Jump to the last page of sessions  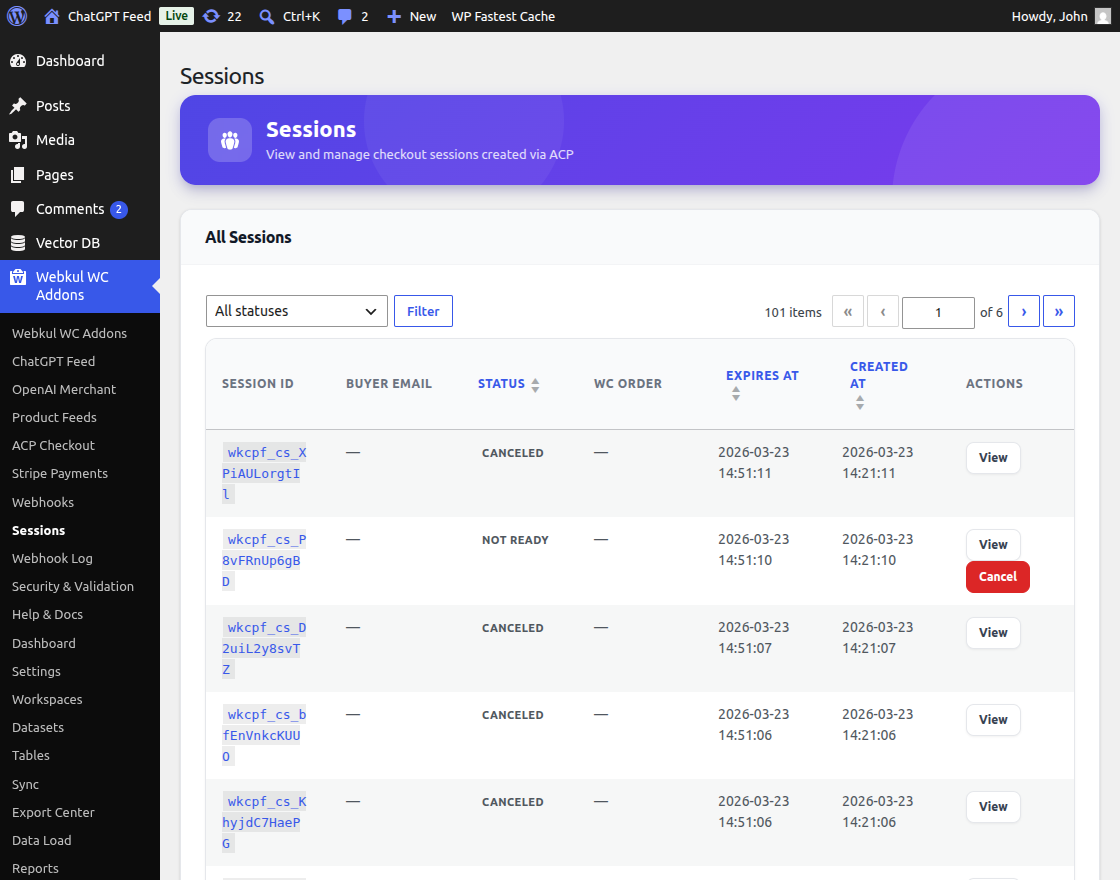(1058, 312)
